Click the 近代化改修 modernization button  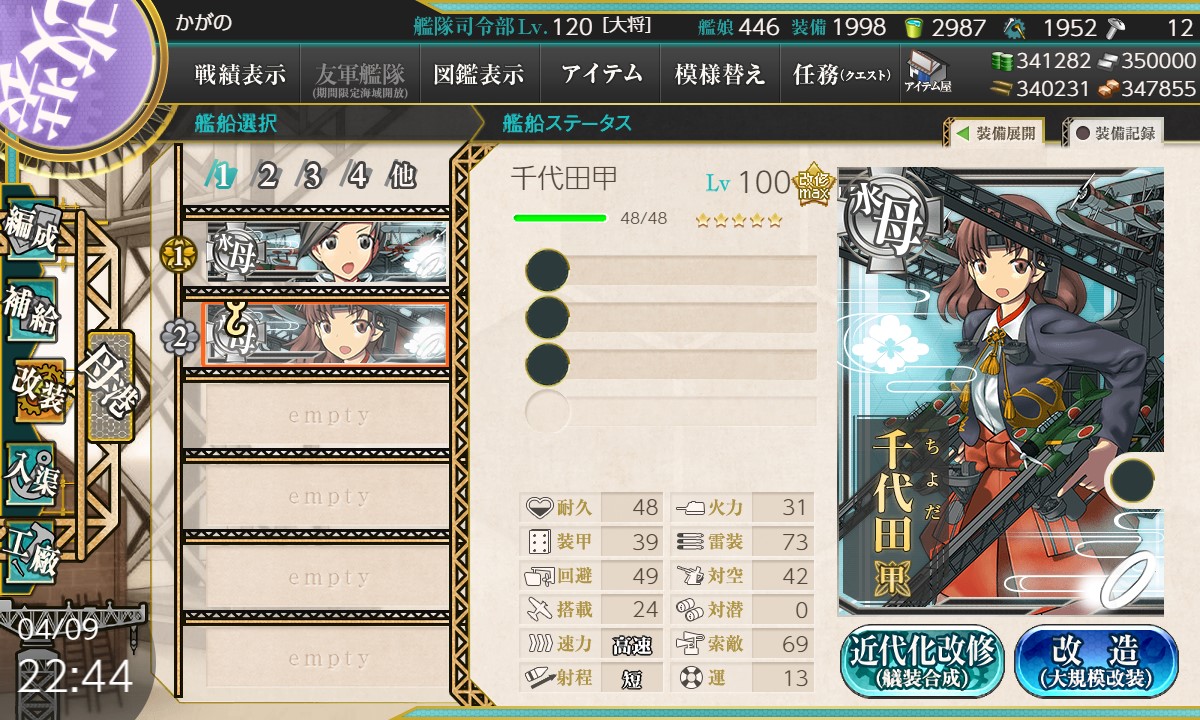coord(923,661)
